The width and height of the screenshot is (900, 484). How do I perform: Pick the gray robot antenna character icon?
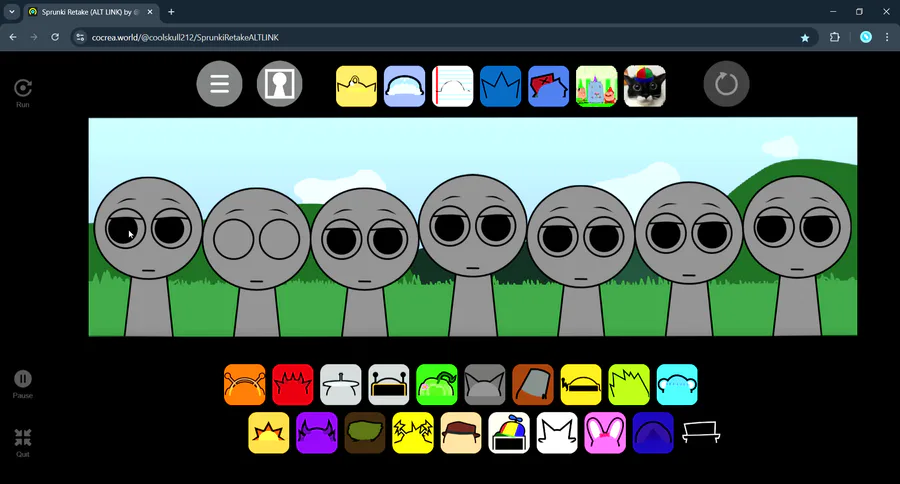[389, 385]
